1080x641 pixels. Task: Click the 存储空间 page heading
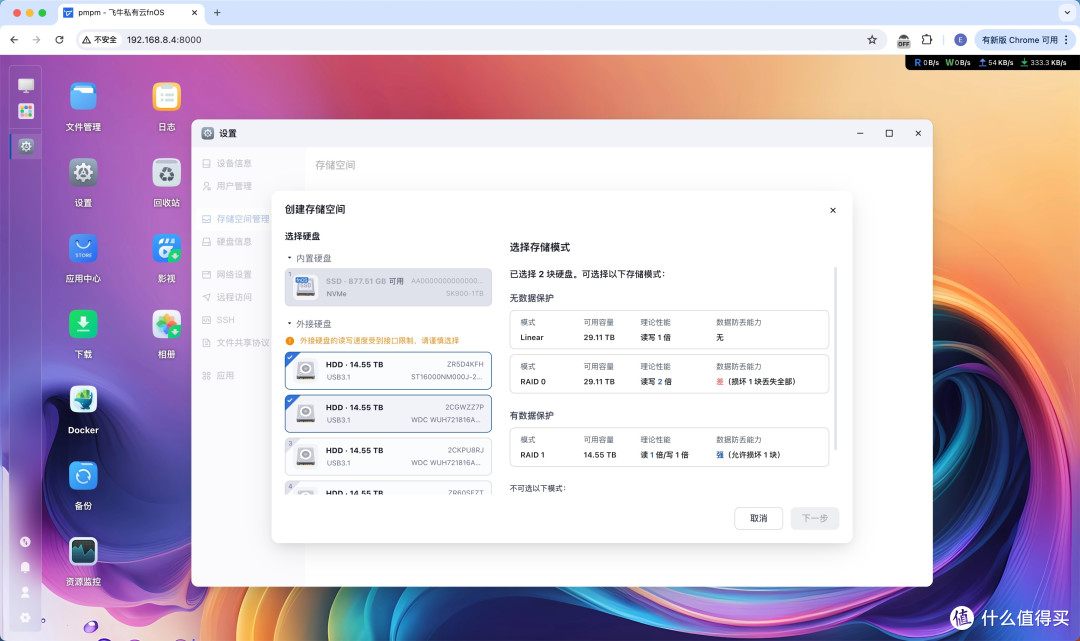pos(335,165)
